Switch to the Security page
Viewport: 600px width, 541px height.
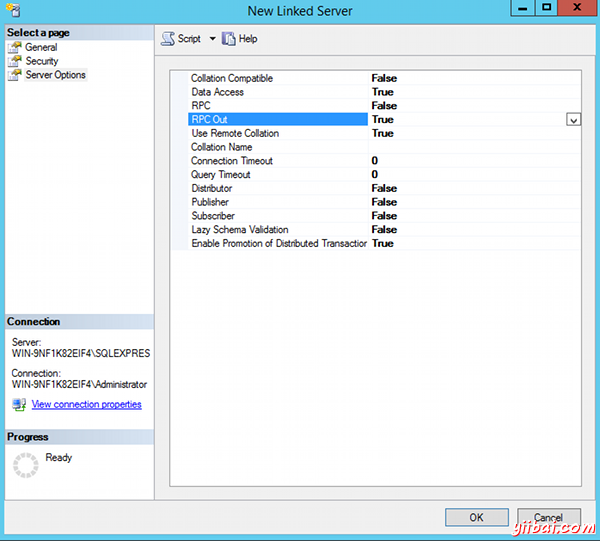(42, 61)
